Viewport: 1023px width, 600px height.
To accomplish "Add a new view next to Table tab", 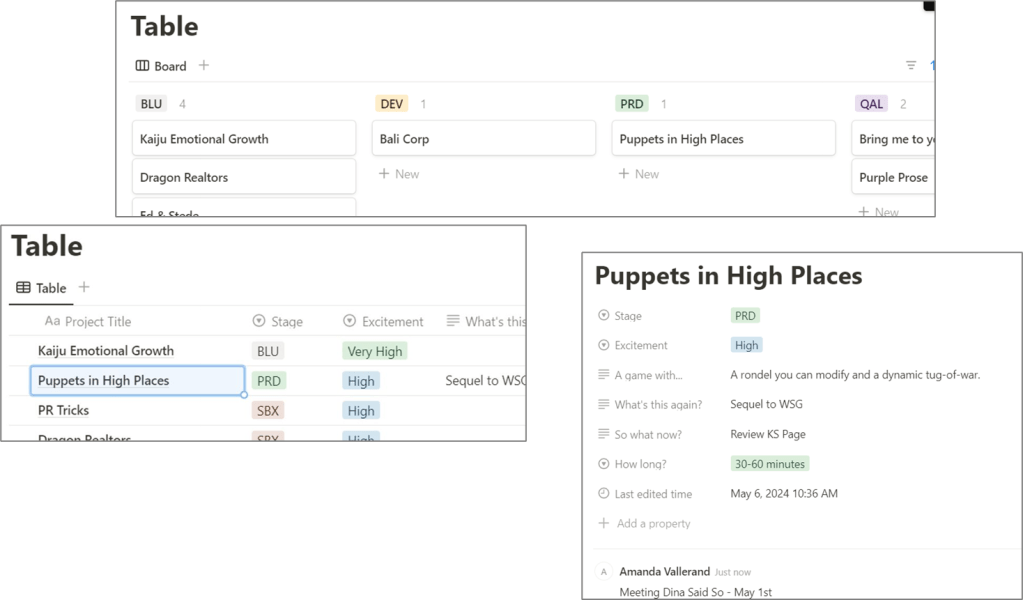I will coord(84,288).
